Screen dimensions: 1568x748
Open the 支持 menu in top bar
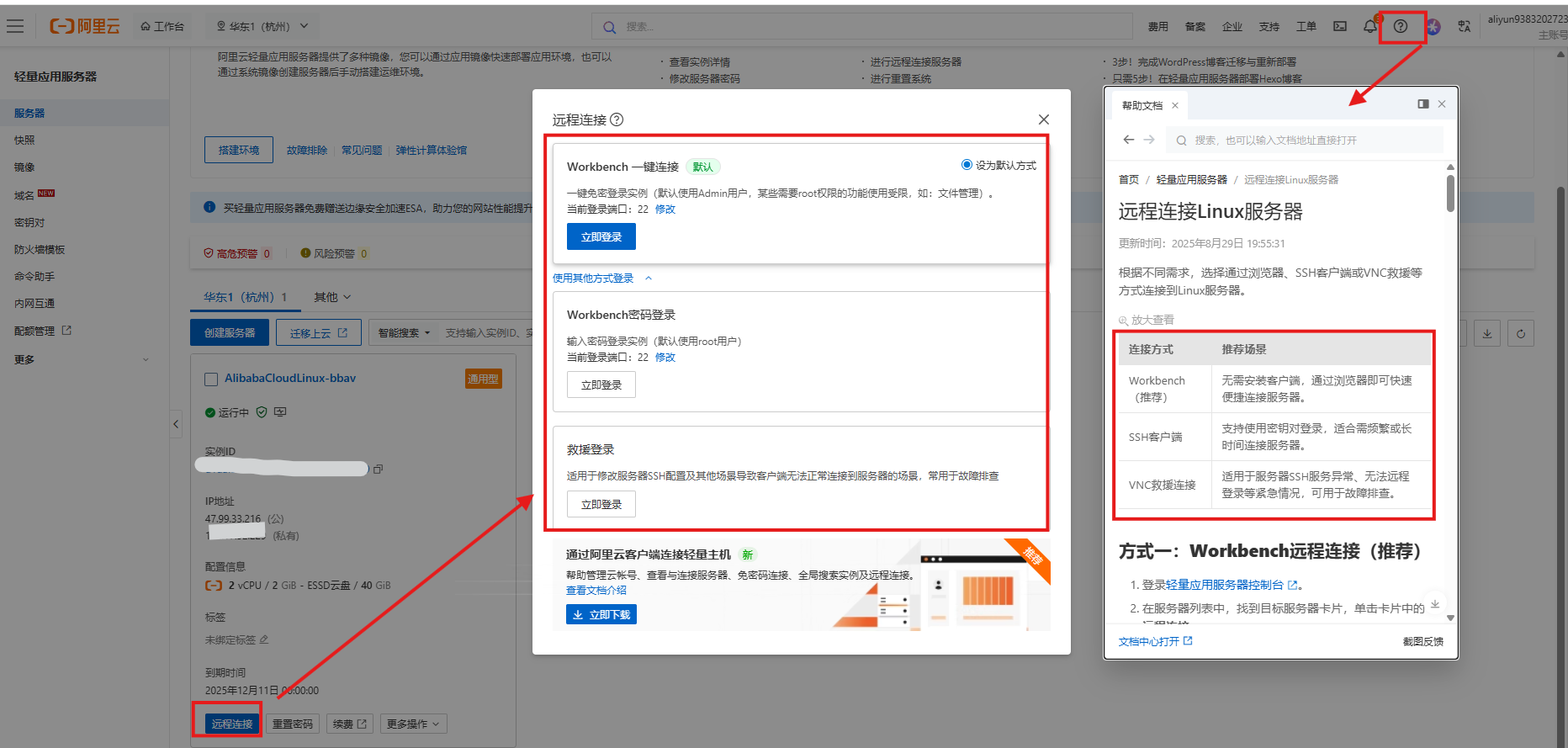point(1269,27)
